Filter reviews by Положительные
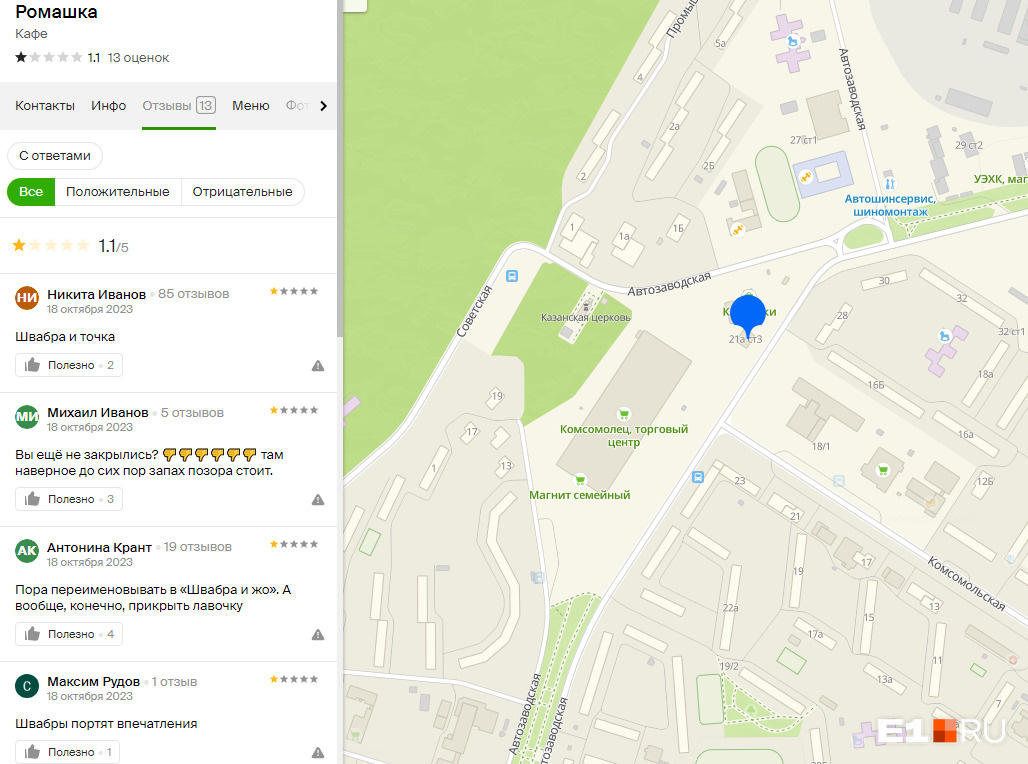 coord(117,192)
